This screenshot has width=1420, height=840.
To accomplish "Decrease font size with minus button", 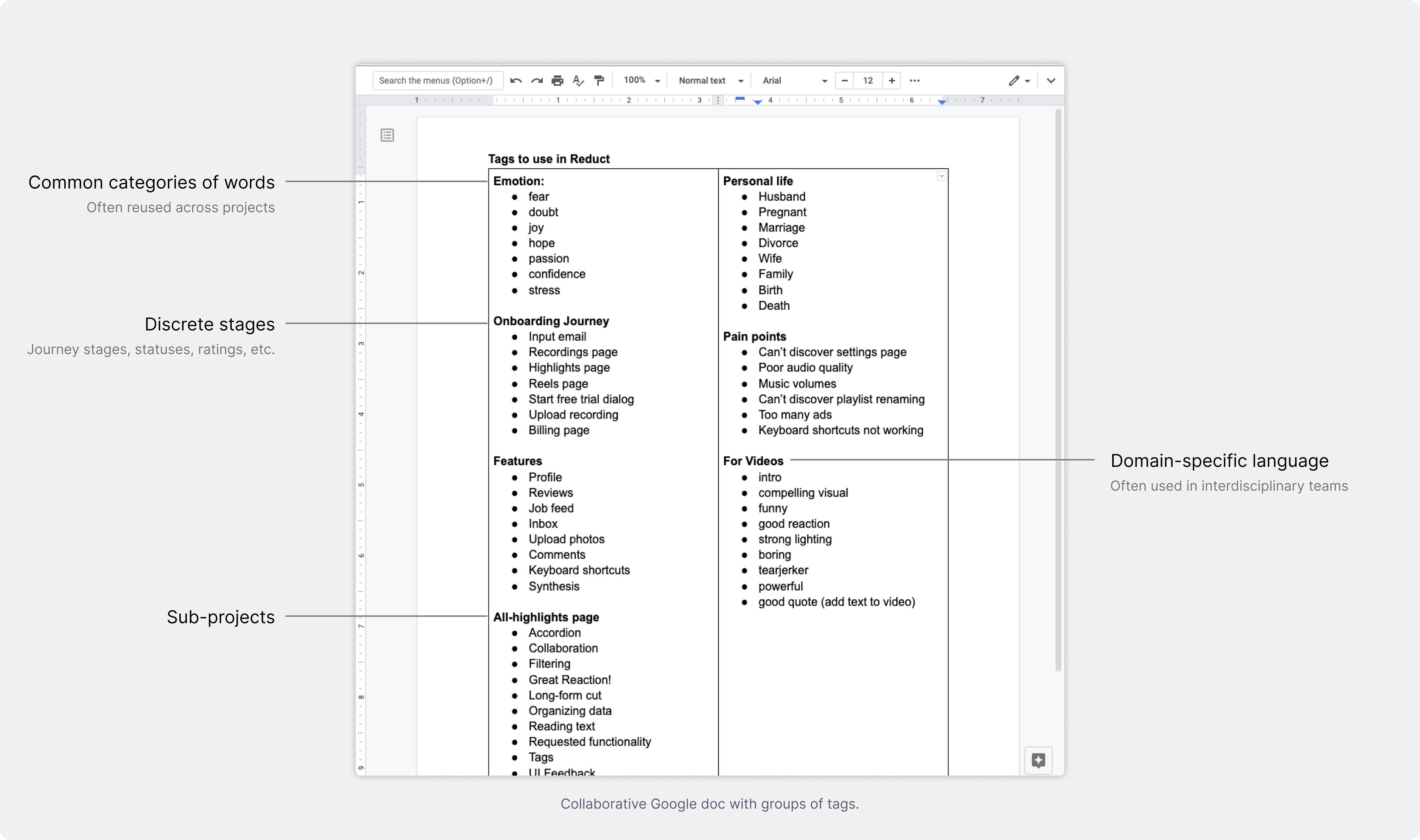I will click(x=844, y=81).
